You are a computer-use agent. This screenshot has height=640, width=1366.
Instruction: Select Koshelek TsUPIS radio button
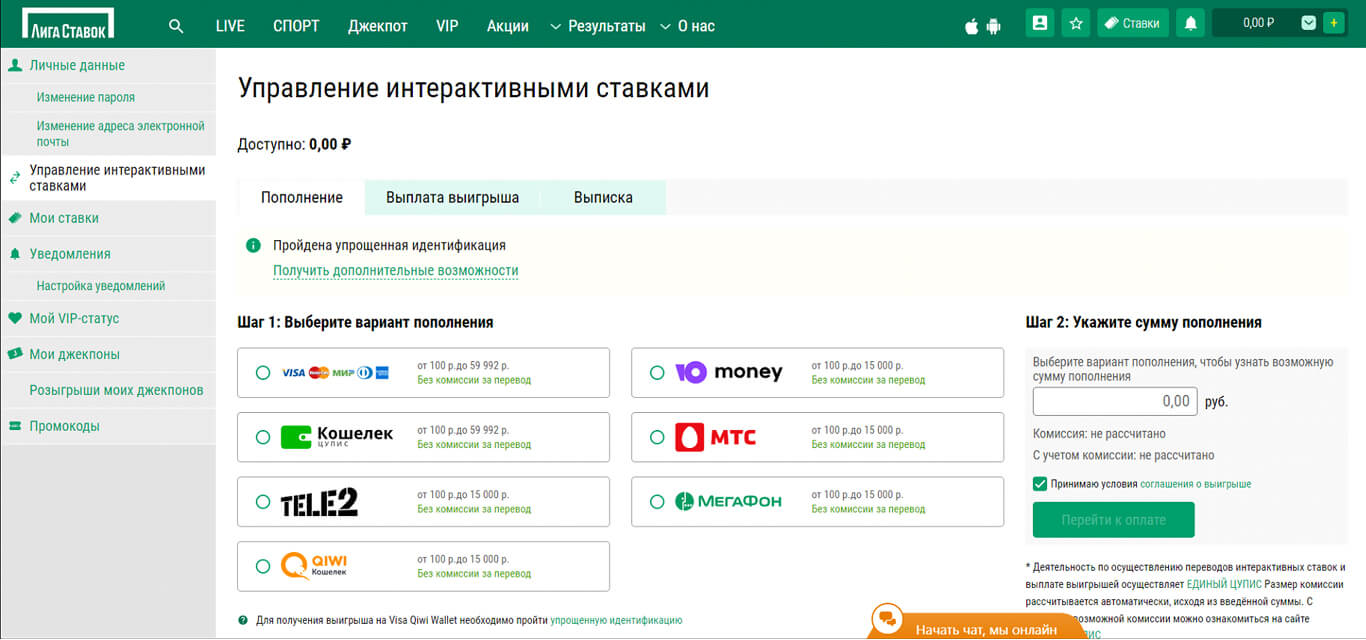pyautogui.click(x=263, y=437)
